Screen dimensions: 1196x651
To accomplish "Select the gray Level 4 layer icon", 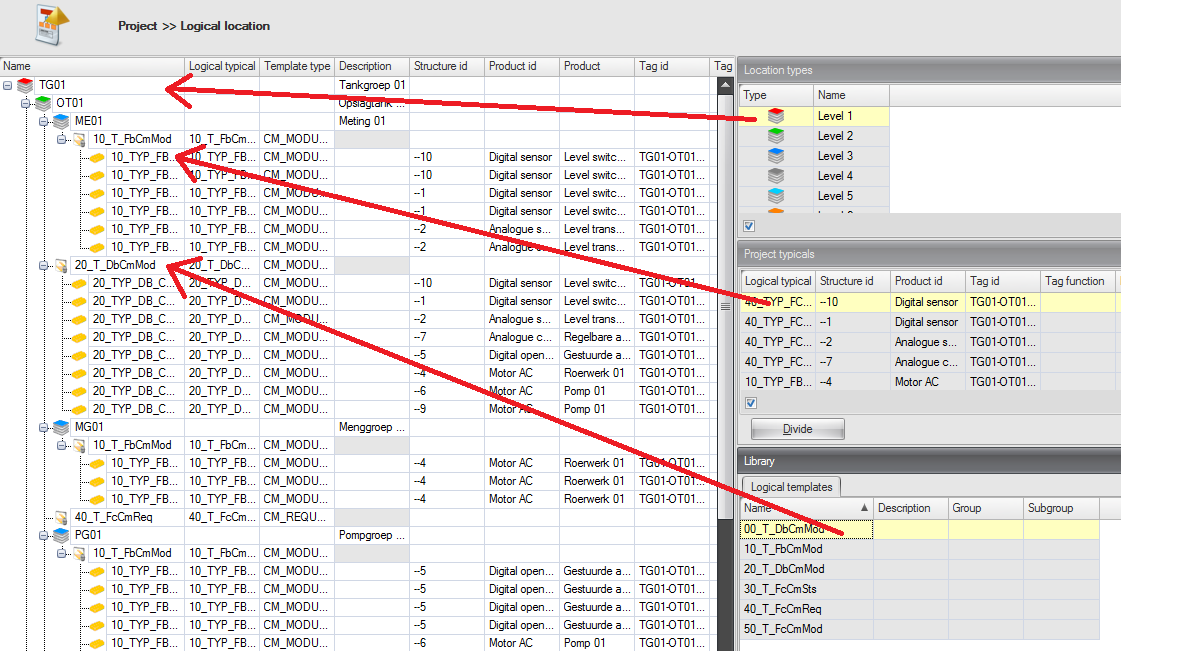I will tap(776, 176).
